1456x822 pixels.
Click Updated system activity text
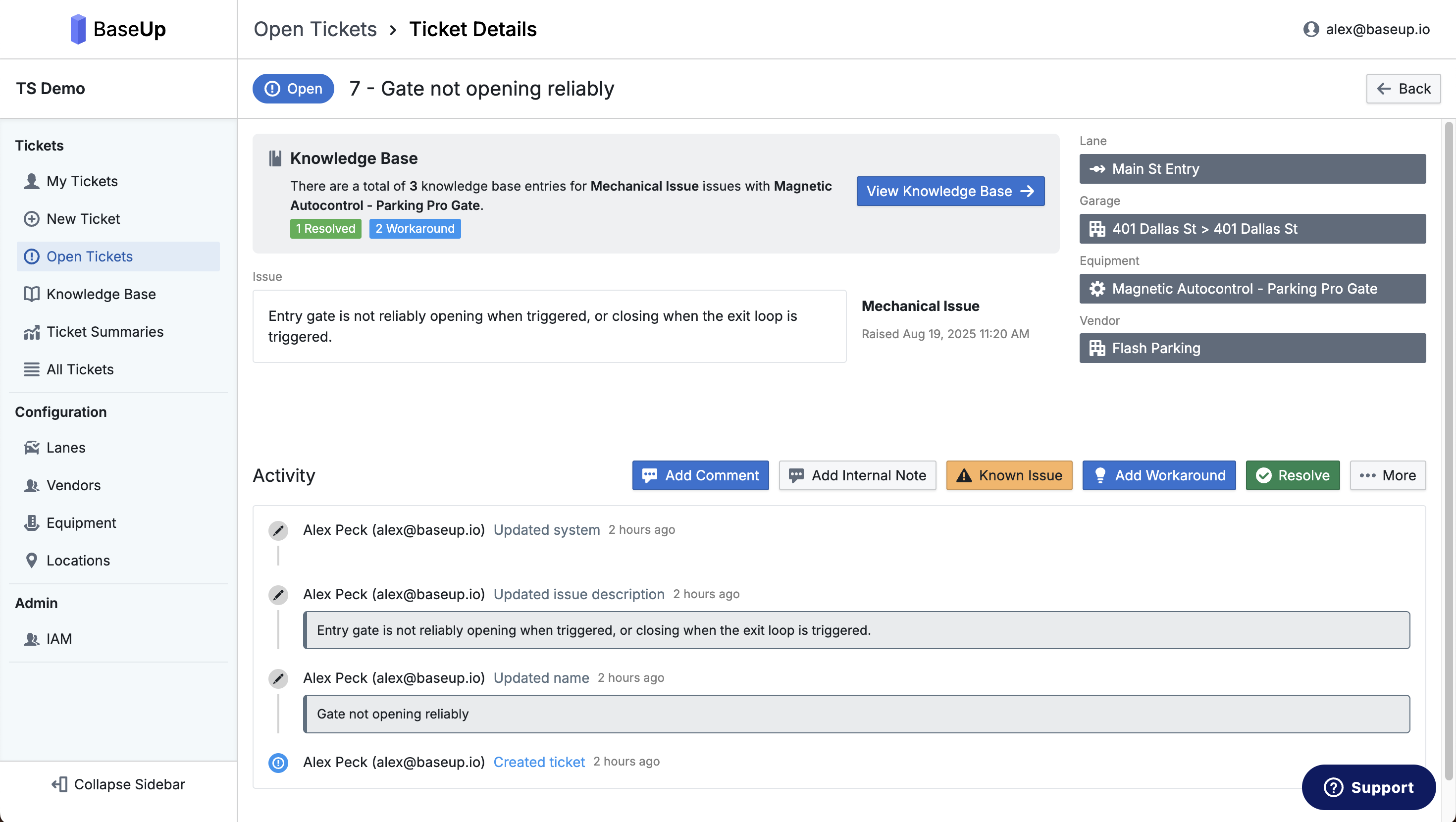[x=547, y=530]
